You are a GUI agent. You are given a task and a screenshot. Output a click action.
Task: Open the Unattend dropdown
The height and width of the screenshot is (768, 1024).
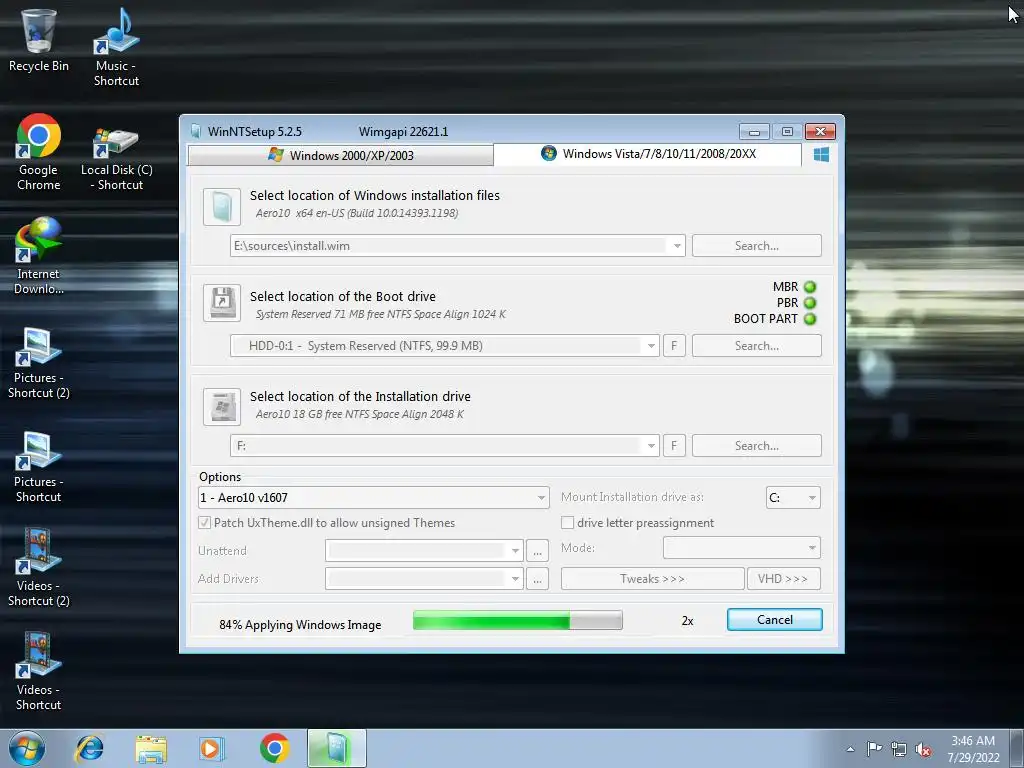tap(424, 551)
